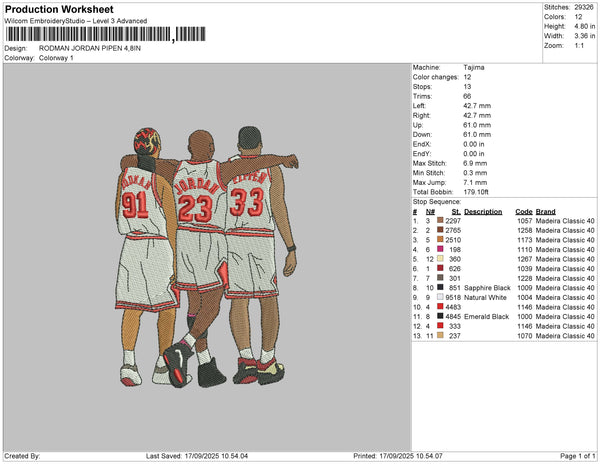Select the red swatch for thread 4483
Screen dimensions: 600x464
pyautogui.click(x=440, y=306)
